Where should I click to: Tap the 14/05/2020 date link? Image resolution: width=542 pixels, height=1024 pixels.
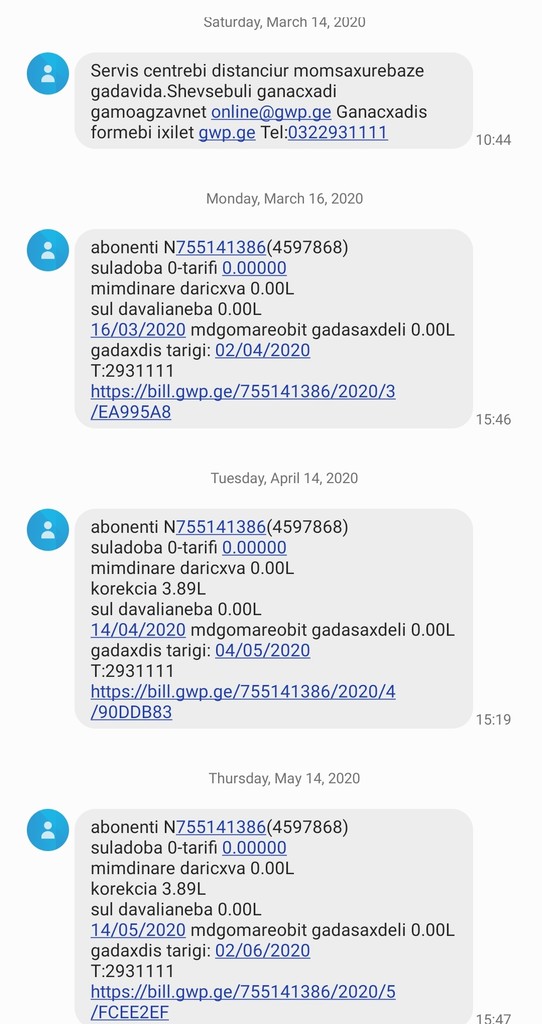(x=138, y=930)
